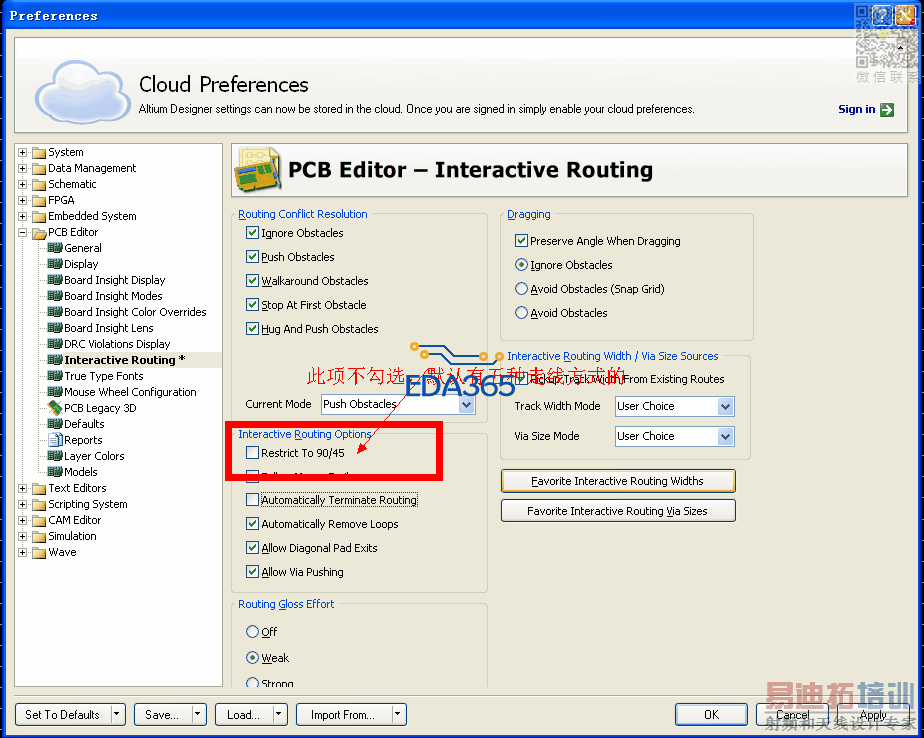Open the Via Size Mode dropdown
The height and width of the screenshot is (738, 924).
coord(725,437)
